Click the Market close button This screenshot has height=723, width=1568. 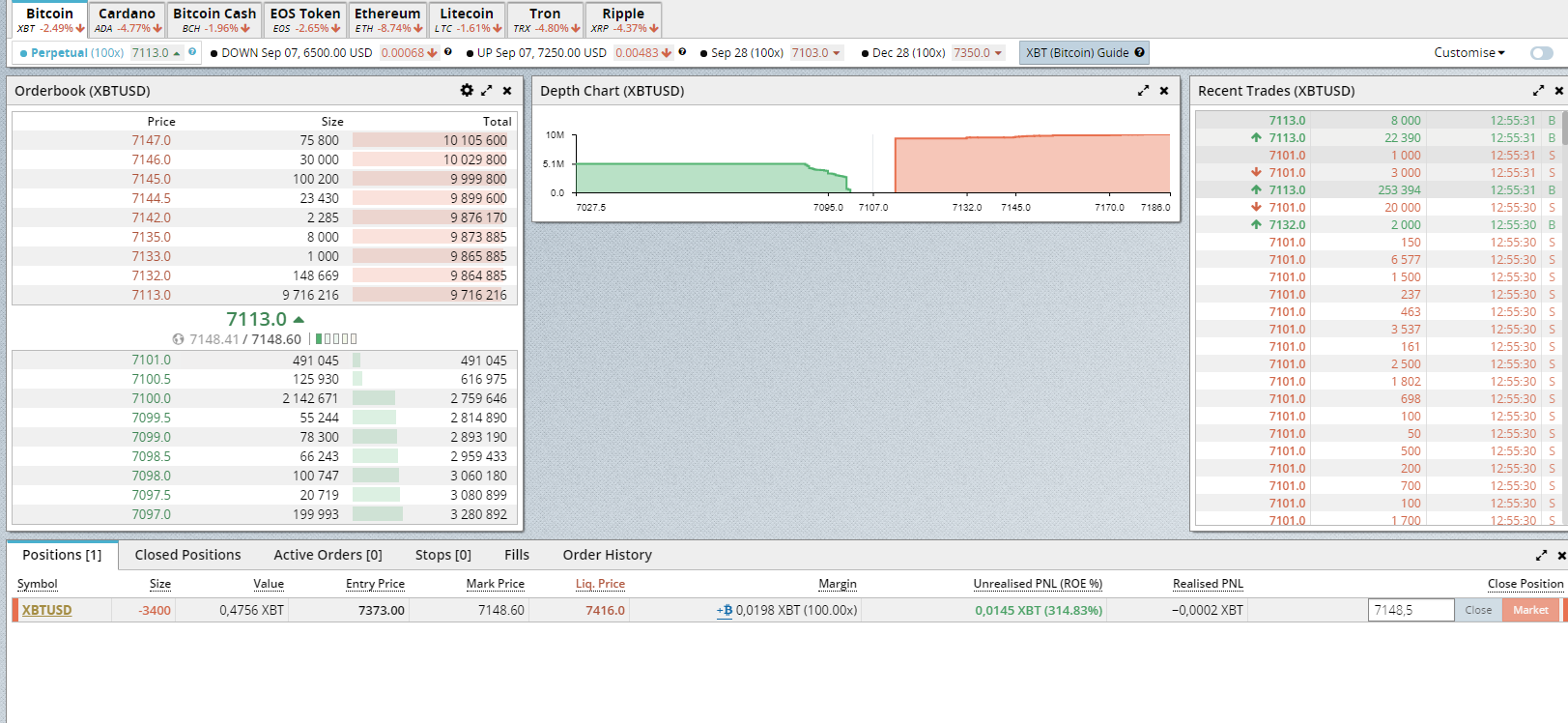[x=1530, y=610]
